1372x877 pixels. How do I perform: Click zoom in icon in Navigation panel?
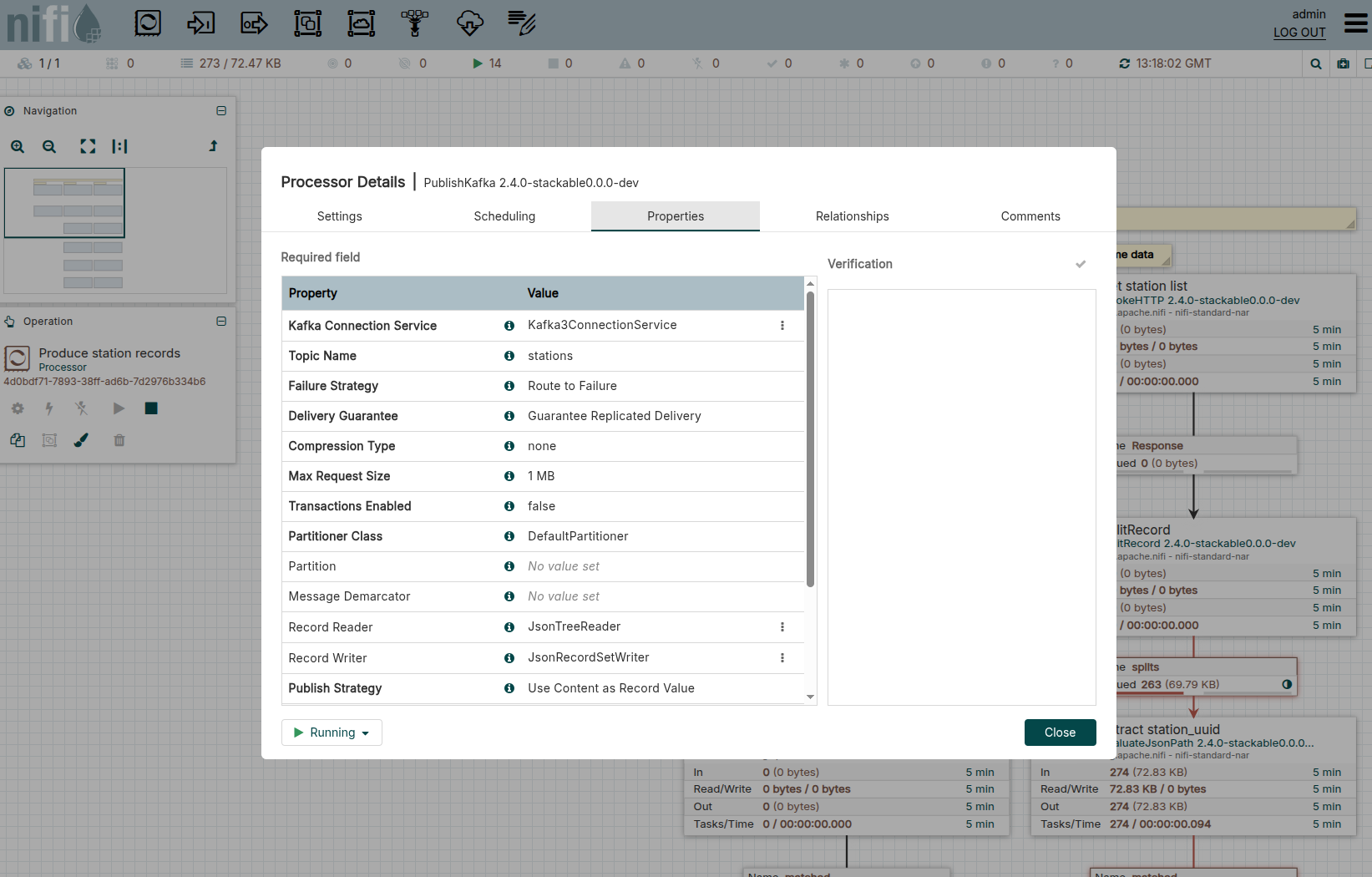tap(18, 146)
